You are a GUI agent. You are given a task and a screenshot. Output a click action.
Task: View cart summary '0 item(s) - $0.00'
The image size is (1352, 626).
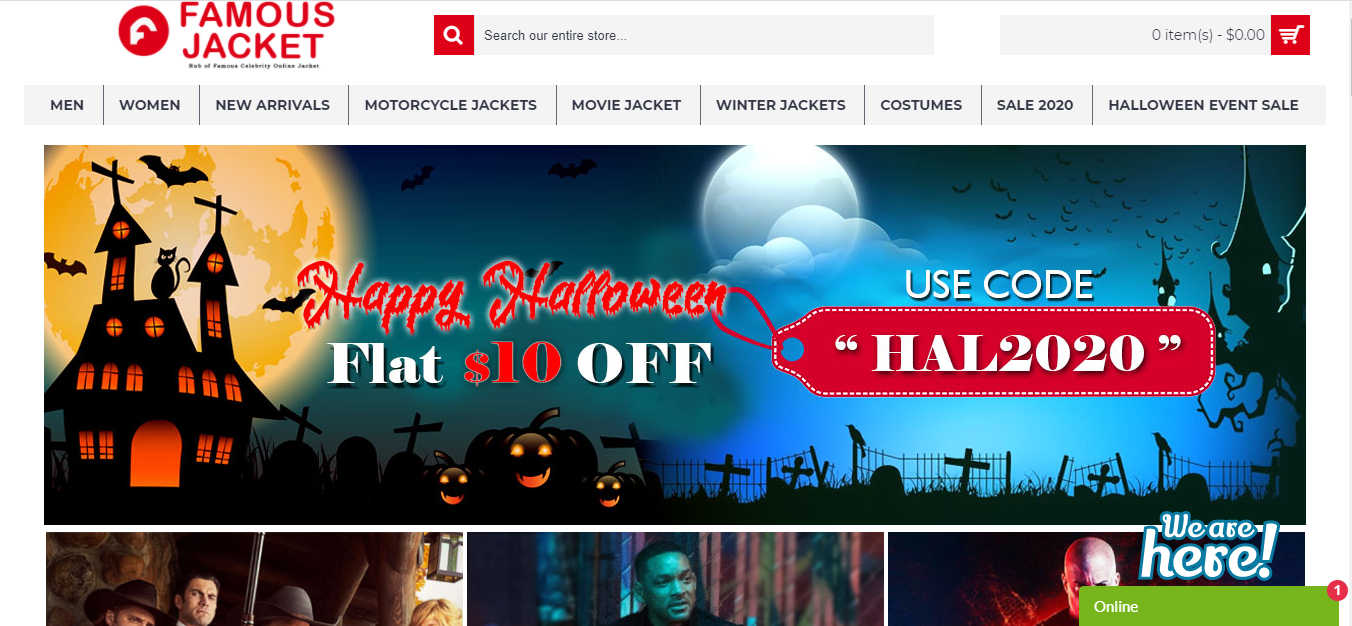click(1208, 35)
